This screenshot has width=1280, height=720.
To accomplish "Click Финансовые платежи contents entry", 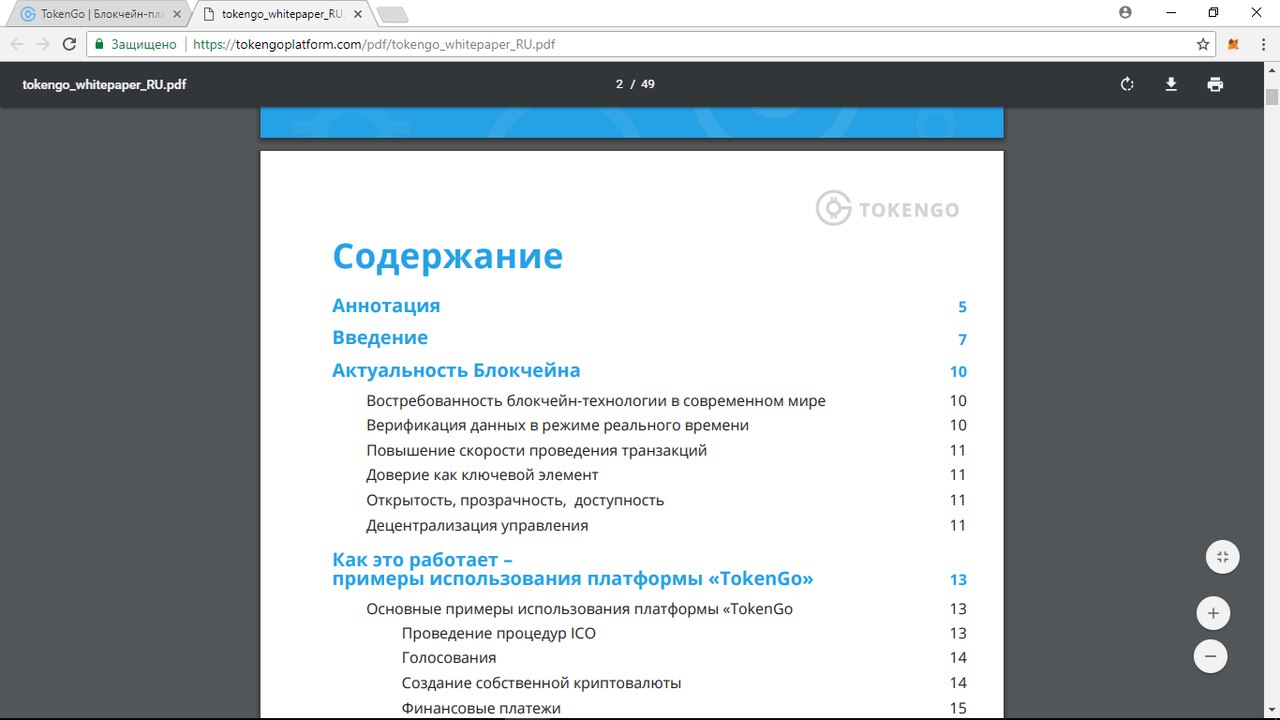I will (x=481, y=708).
